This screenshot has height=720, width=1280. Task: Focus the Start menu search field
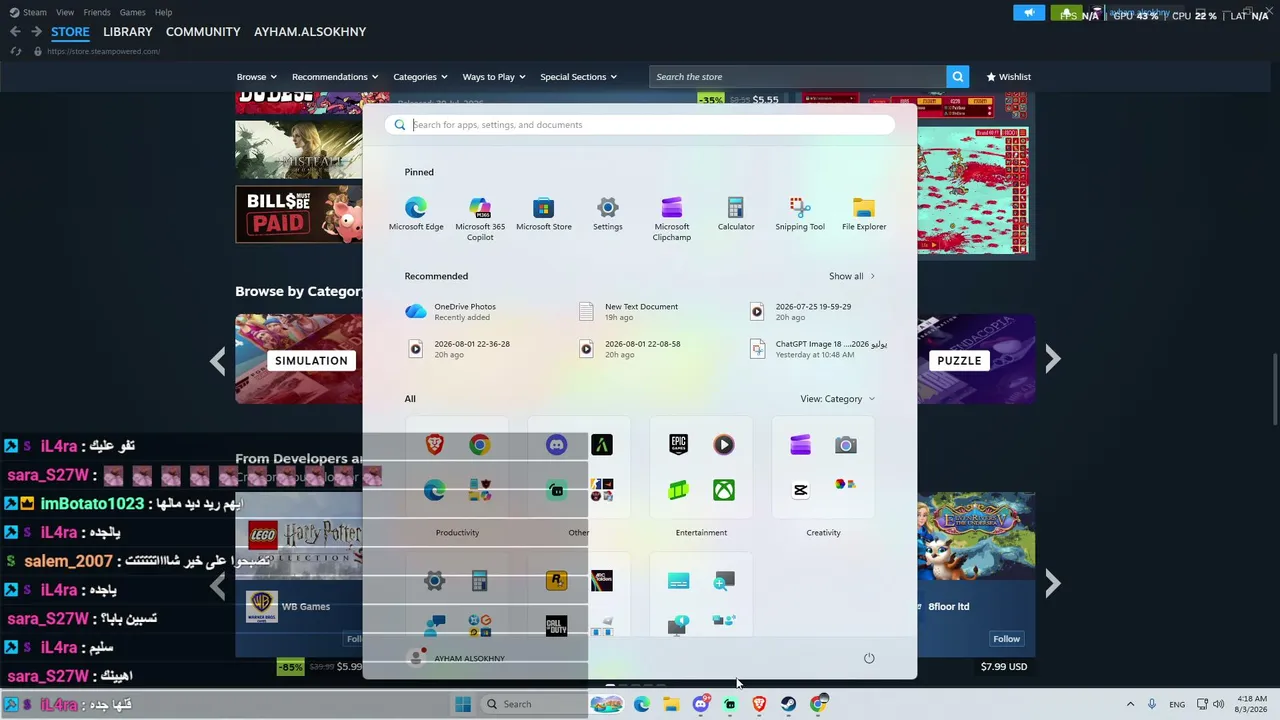coord(640,125)
